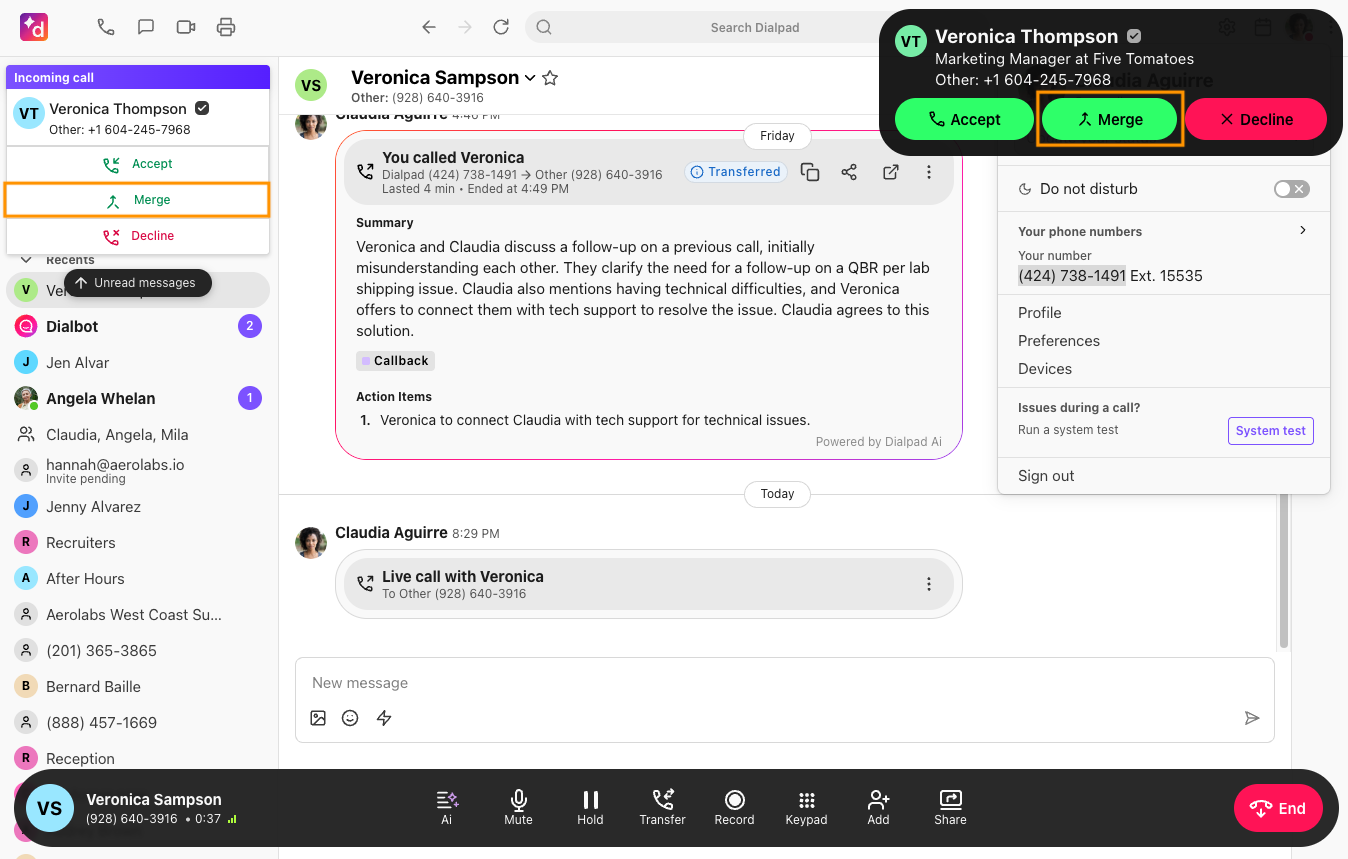Screen dimensions: 1348x859
Task: Send the message arrow icon
Action: tap(1251, 718)
